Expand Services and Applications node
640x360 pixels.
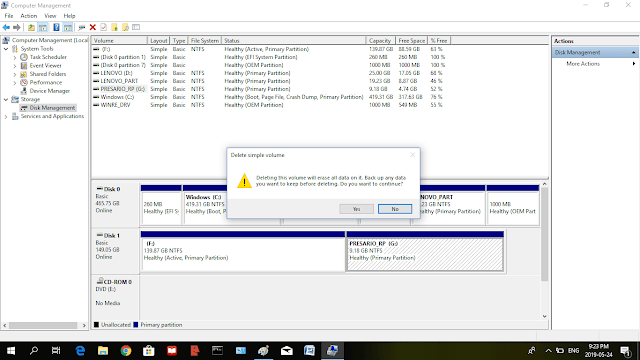[x=6, y=116]
